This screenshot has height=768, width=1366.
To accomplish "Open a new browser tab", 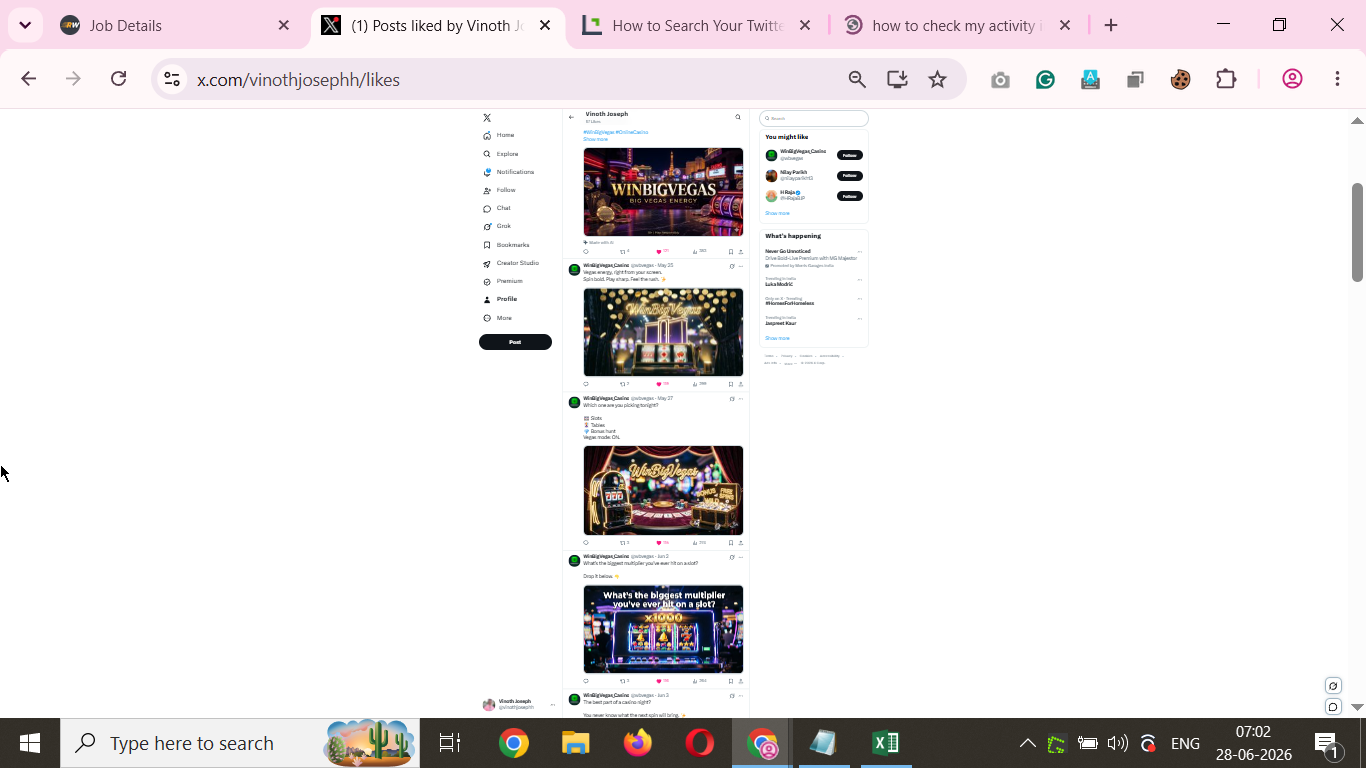I will click(x=1111, y=26).
